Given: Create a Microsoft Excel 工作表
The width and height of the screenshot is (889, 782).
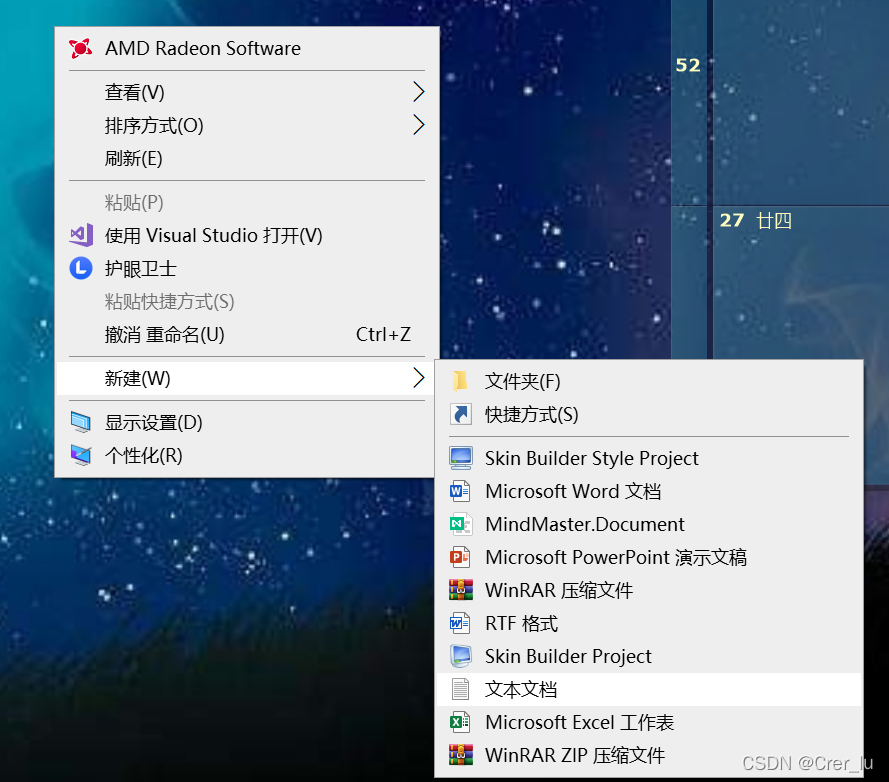Looking at the screenshot, I should click(x=580, y=722).
